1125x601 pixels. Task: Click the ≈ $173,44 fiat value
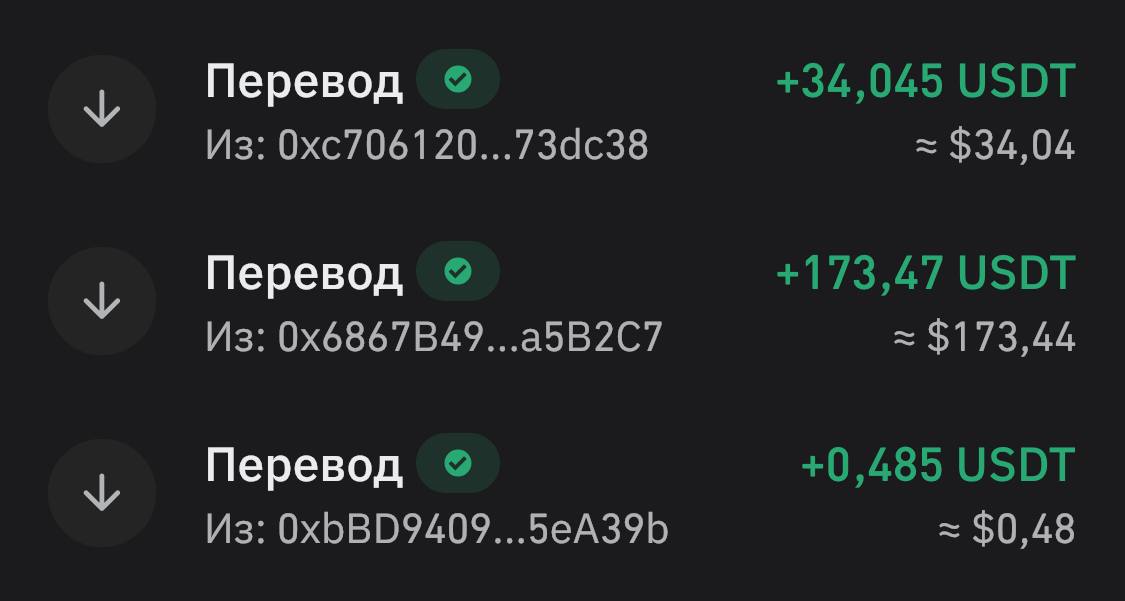(x=984, y=338)
